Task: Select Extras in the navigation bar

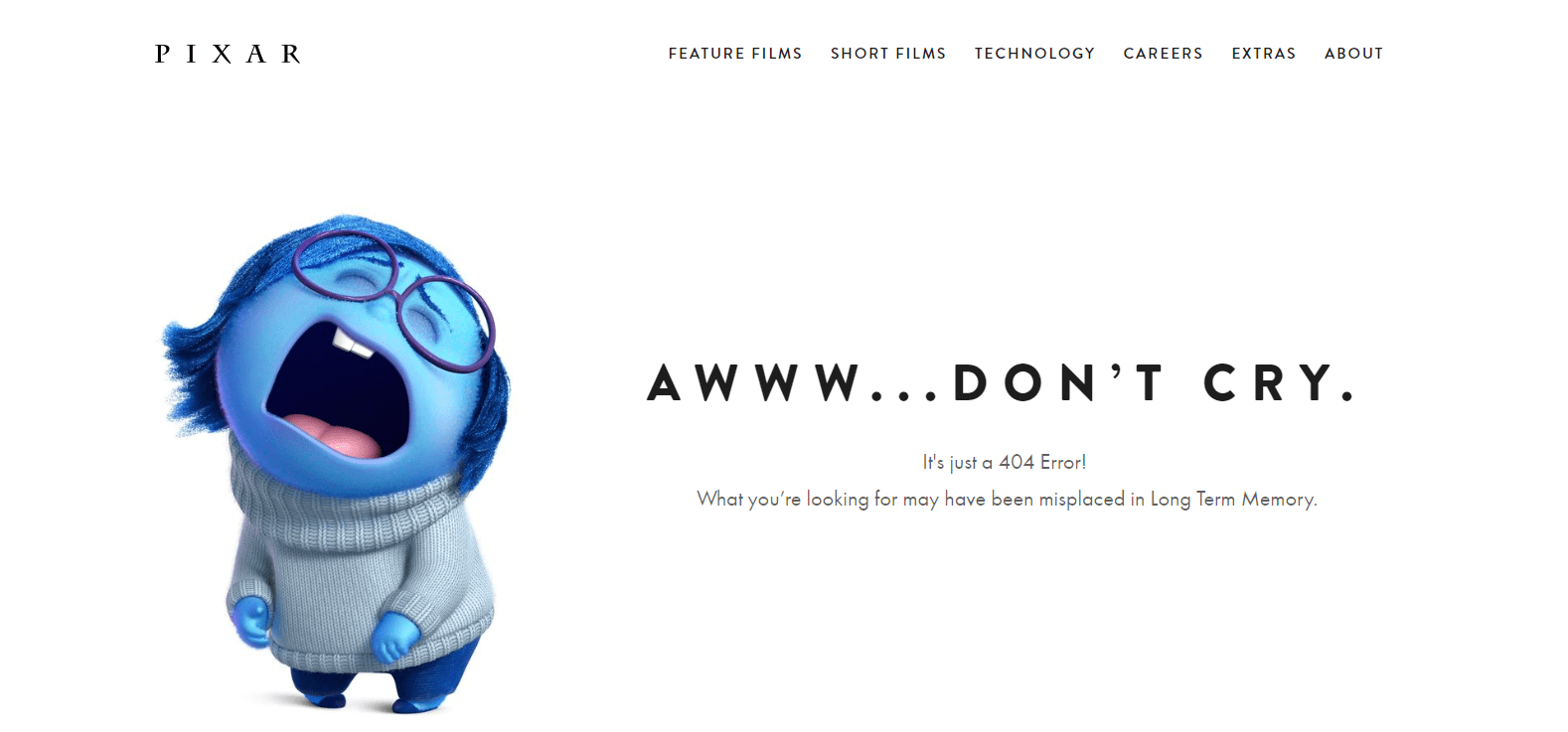Action: (x=1264, y=54)
